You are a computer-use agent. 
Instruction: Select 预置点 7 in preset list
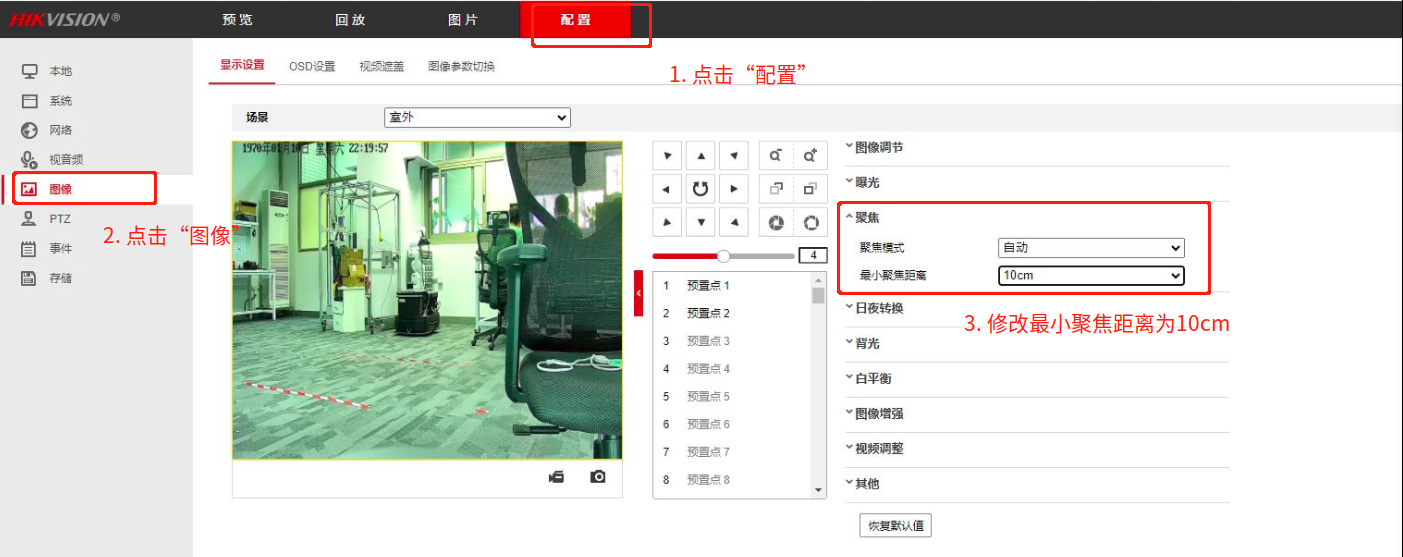(x=733, y=452)
